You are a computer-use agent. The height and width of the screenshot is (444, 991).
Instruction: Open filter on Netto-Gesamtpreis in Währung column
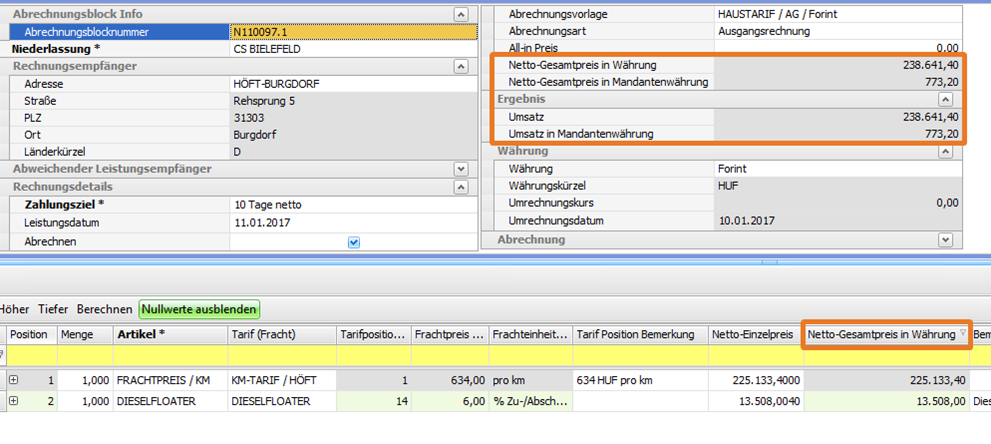tap(963, 334)
